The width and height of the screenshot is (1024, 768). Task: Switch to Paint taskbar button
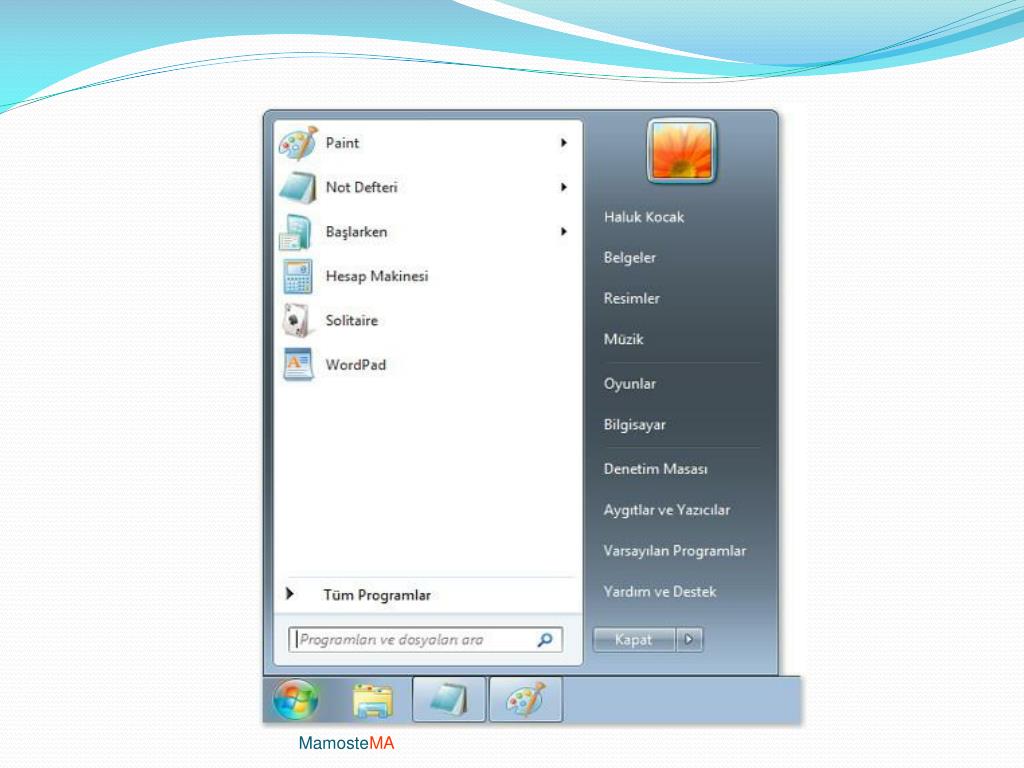526,699
